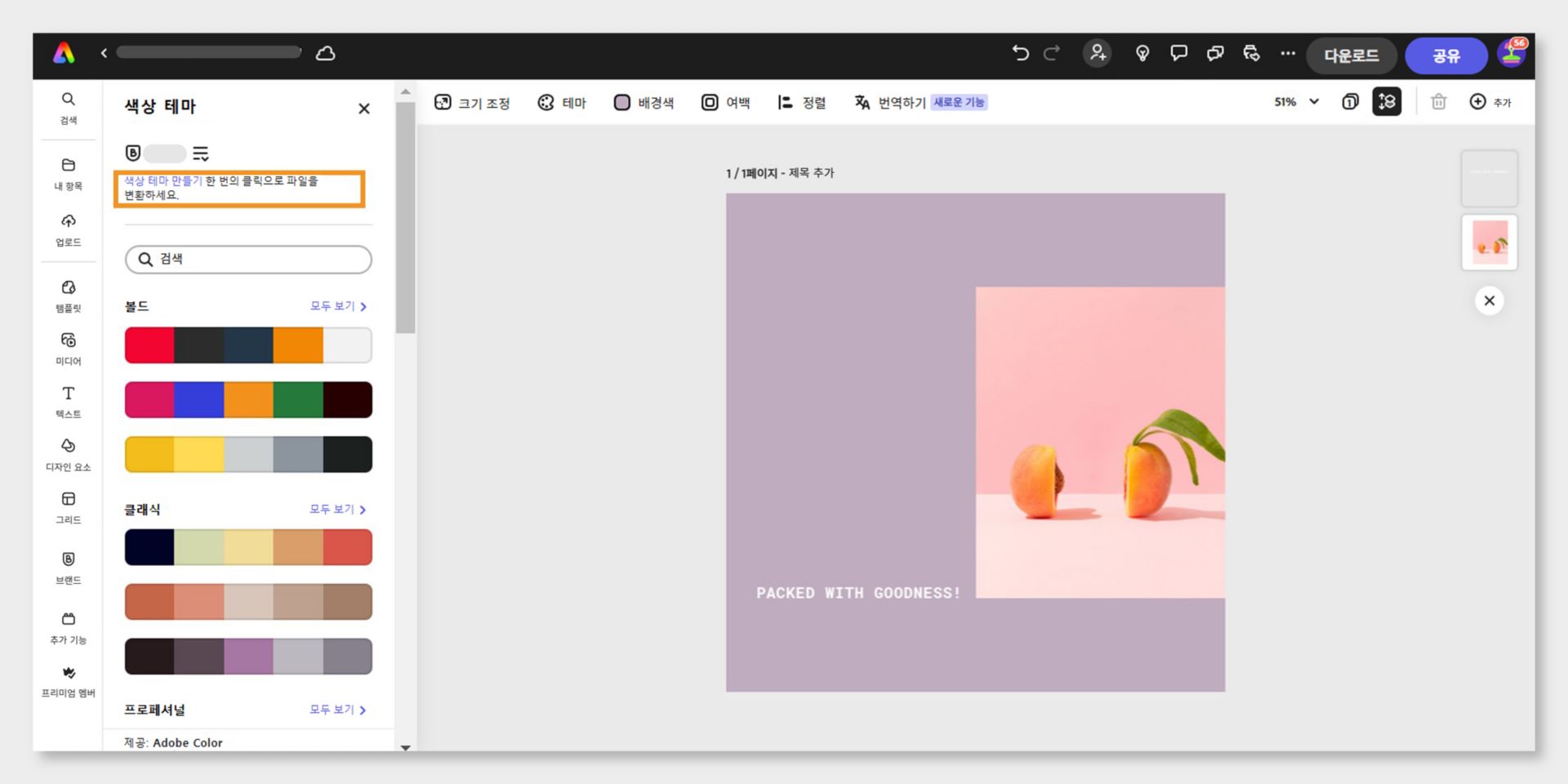Viewport: 1568px width, 784px height.
Task: Open the user profile avatar
Action: [1512, 53]
